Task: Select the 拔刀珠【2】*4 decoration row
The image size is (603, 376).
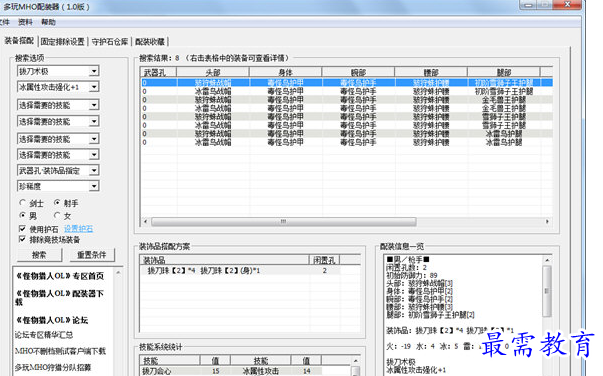Action: (240, 271)
